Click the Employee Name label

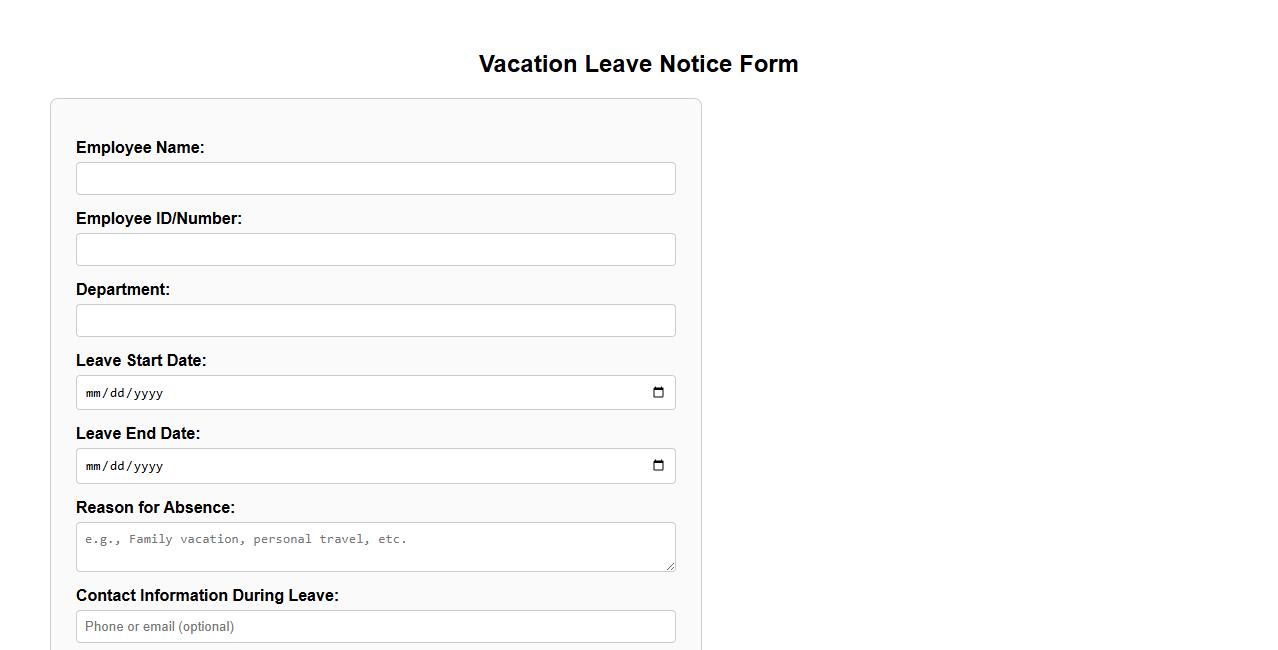point(140,147)
